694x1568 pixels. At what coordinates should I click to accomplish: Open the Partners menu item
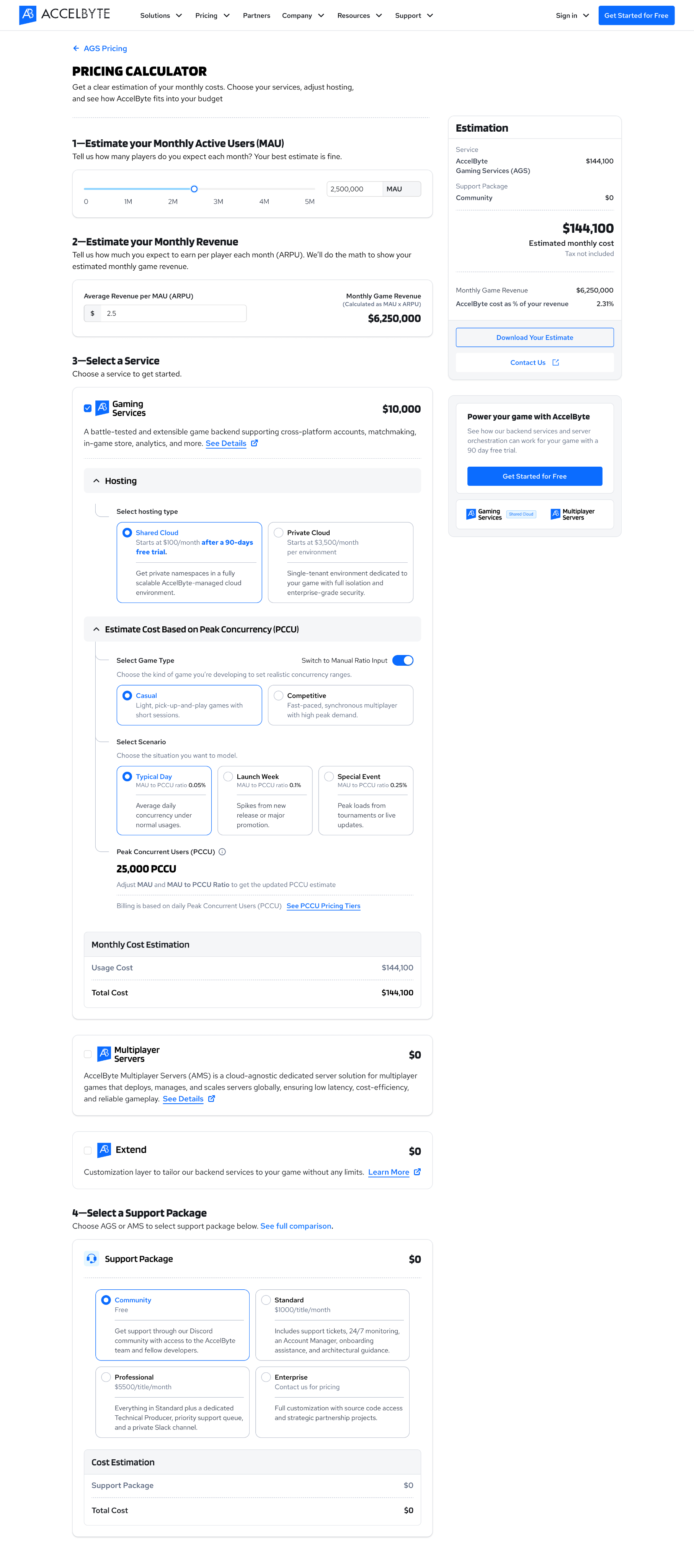[x=256, y=15]
